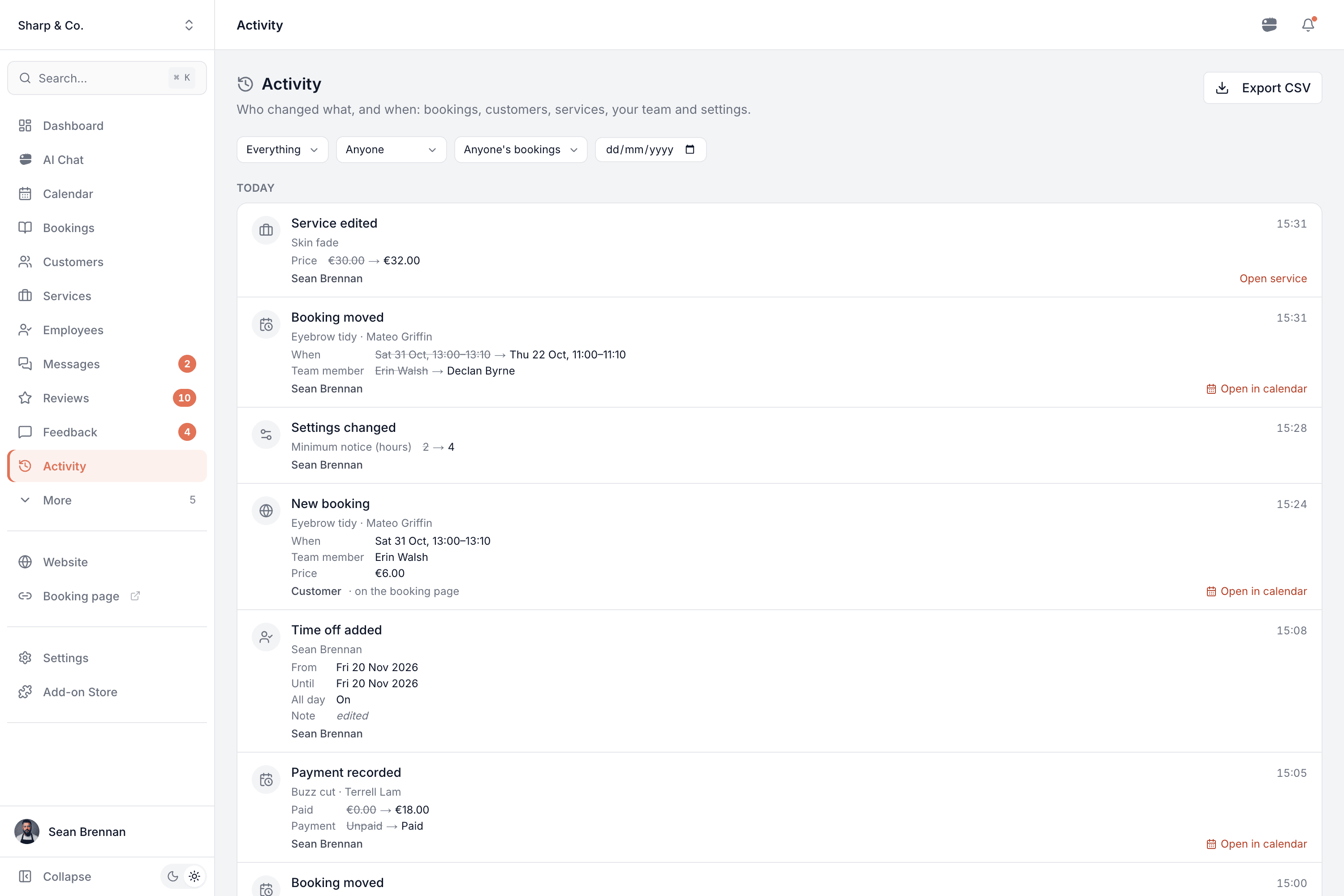Switch to dark mode moon icon
The height and width of the screenshot is (896, 1344).
[x=172, y=876]
